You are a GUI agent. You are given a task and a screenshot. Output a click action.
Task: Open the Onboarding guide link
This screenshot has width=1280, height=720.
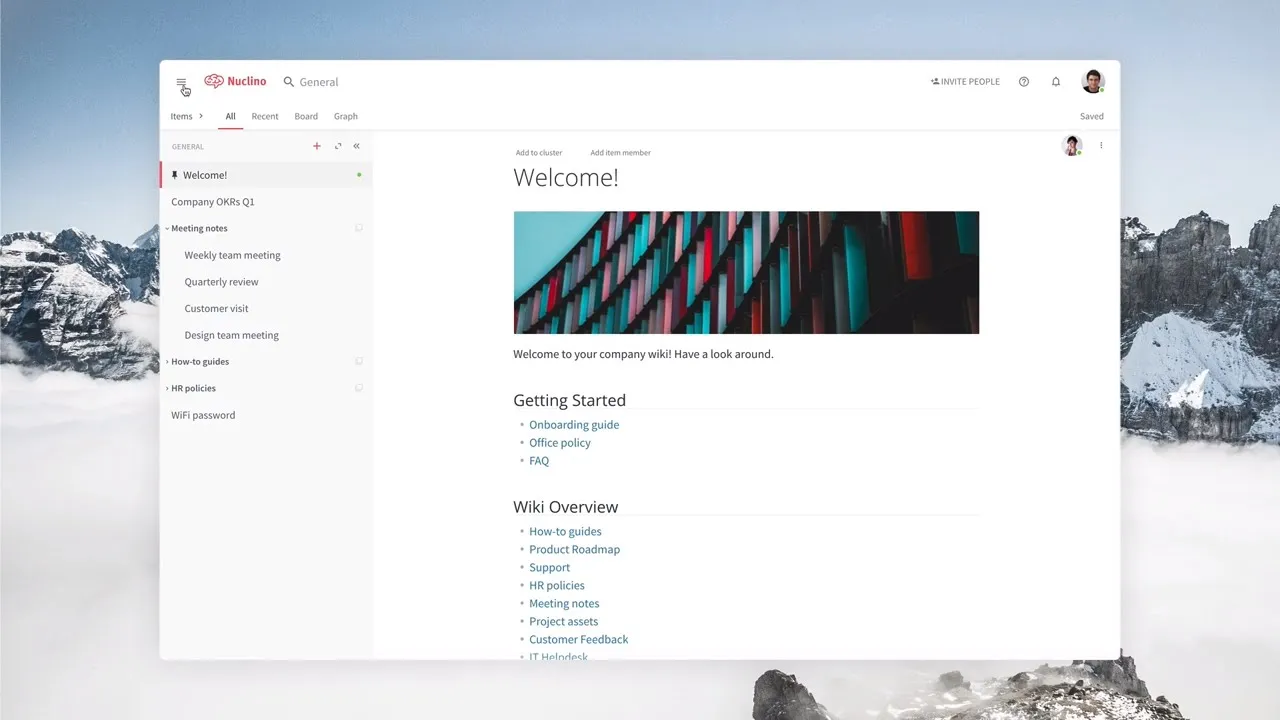(x=574, y=425)
